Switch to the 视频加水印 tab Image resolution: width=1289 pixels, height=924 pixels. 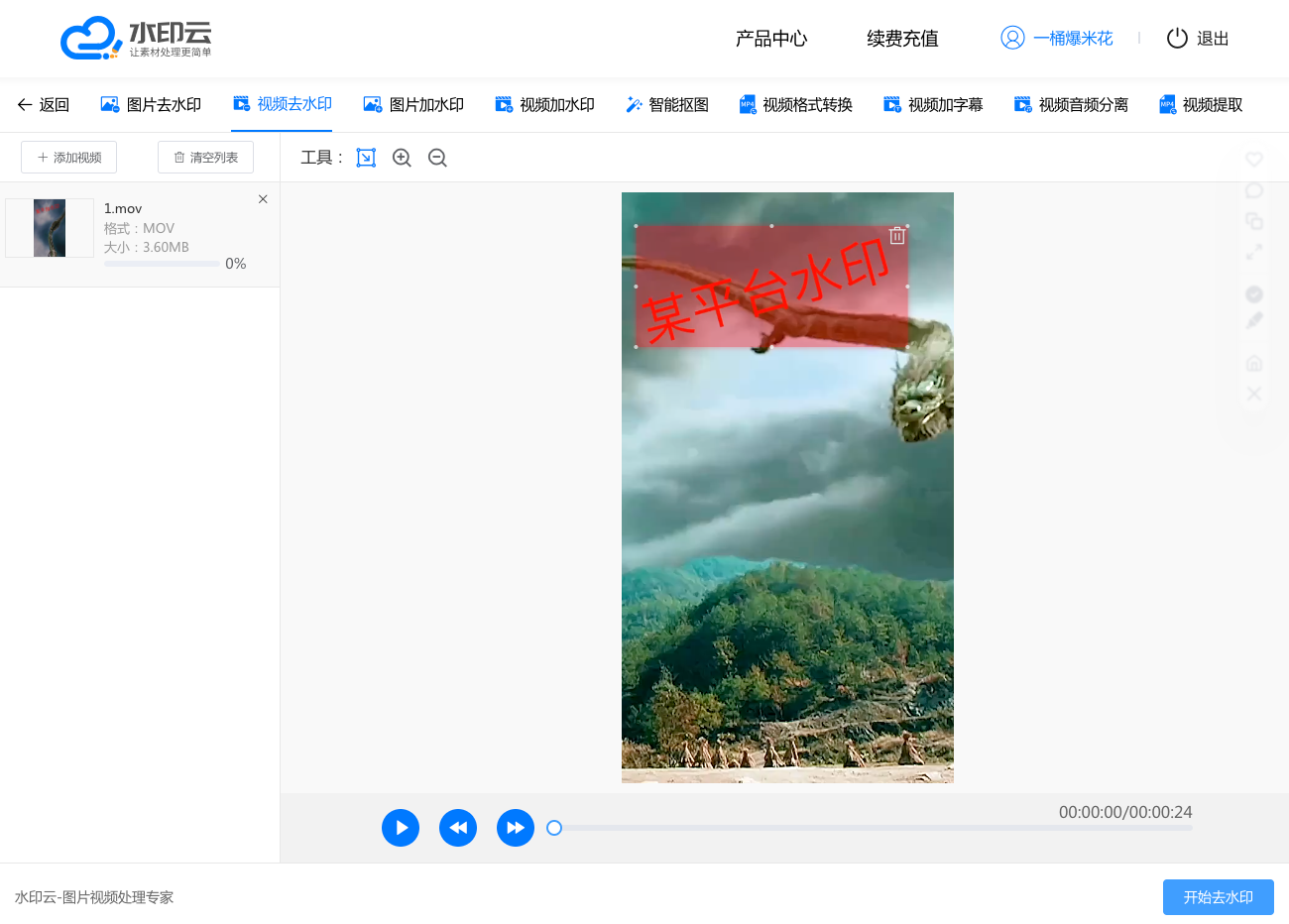click(x=544, y=104)
